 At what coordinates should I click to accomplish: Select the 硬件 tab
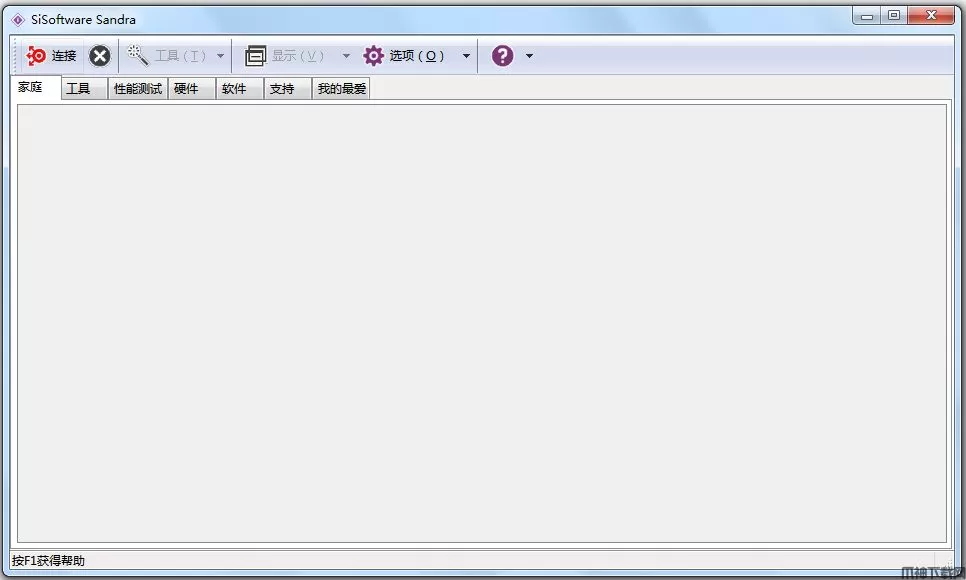point(192,89)
